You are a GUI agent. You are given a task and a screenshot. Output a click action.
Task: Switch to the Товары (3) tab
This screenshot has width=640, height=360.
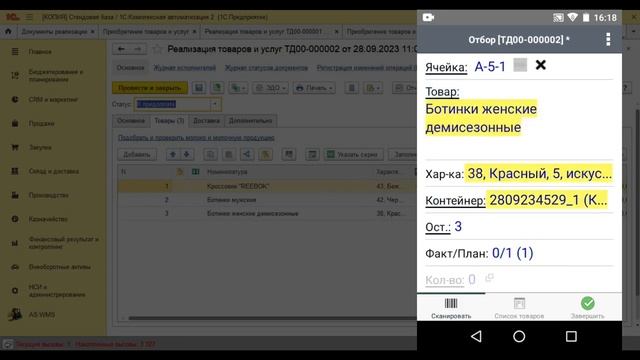point(169,121)
